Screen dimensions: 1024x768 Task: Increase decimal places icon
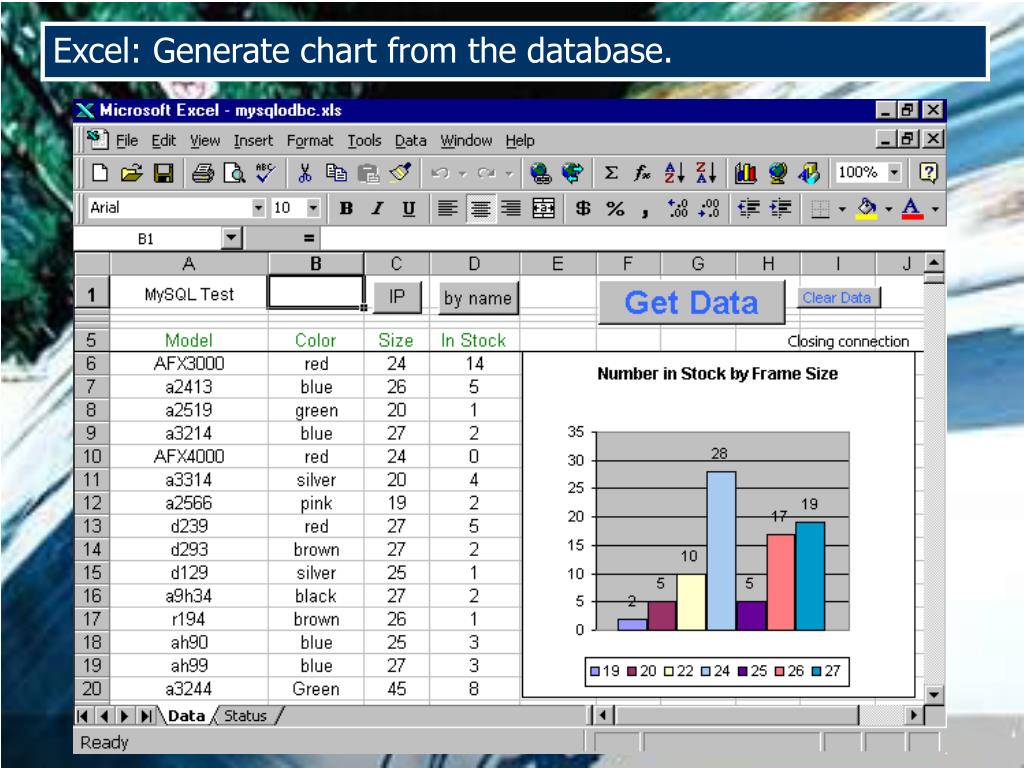[x=678, y=208]
